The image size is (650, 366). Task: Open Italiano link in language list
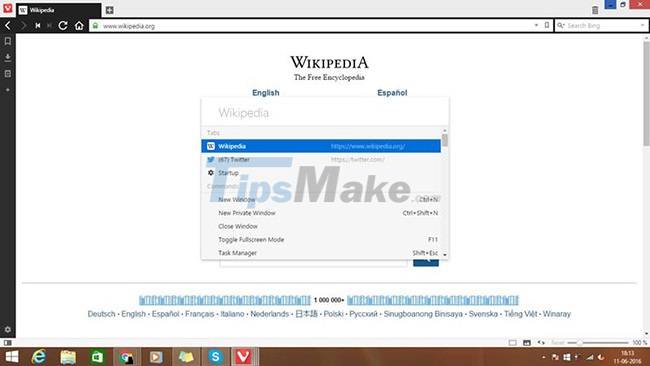(232, 314)
